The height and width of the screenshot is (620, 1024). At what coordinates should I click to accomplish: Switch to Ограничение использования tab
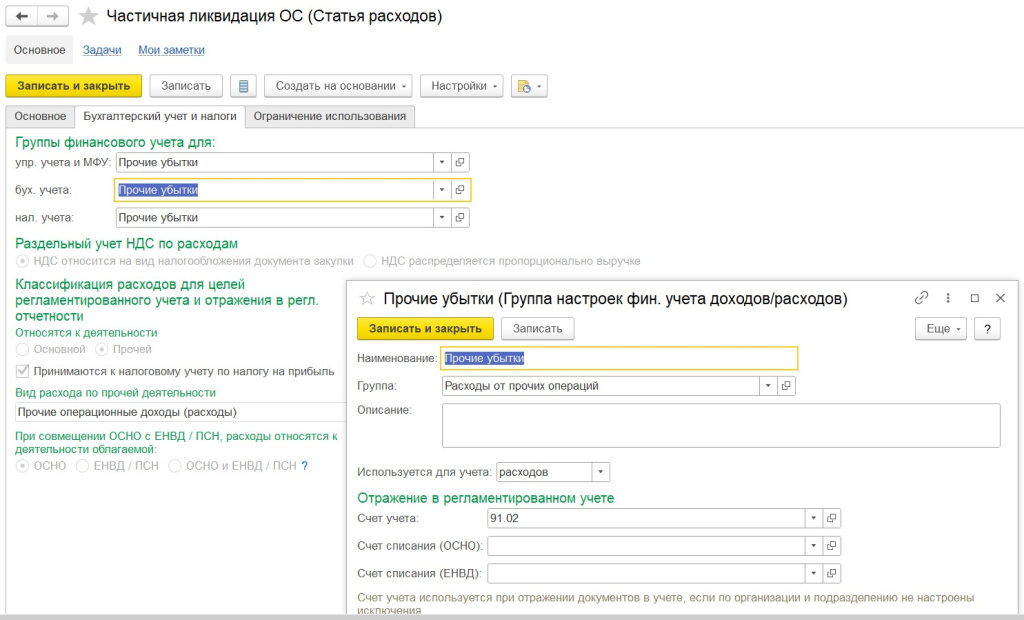pyautogui.click(x=330, y=116)
